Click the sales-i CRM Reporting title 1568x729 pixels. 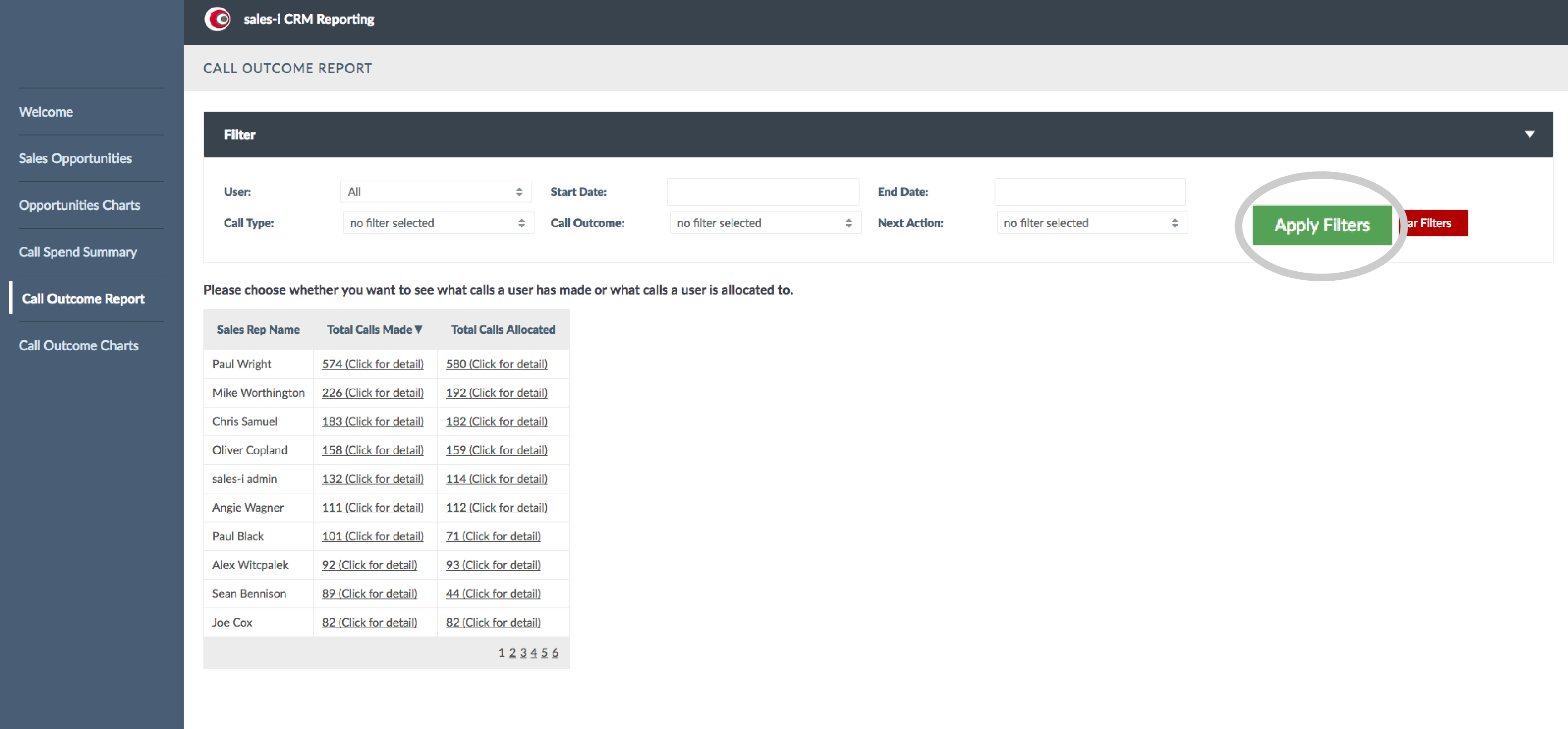(308, 19)
